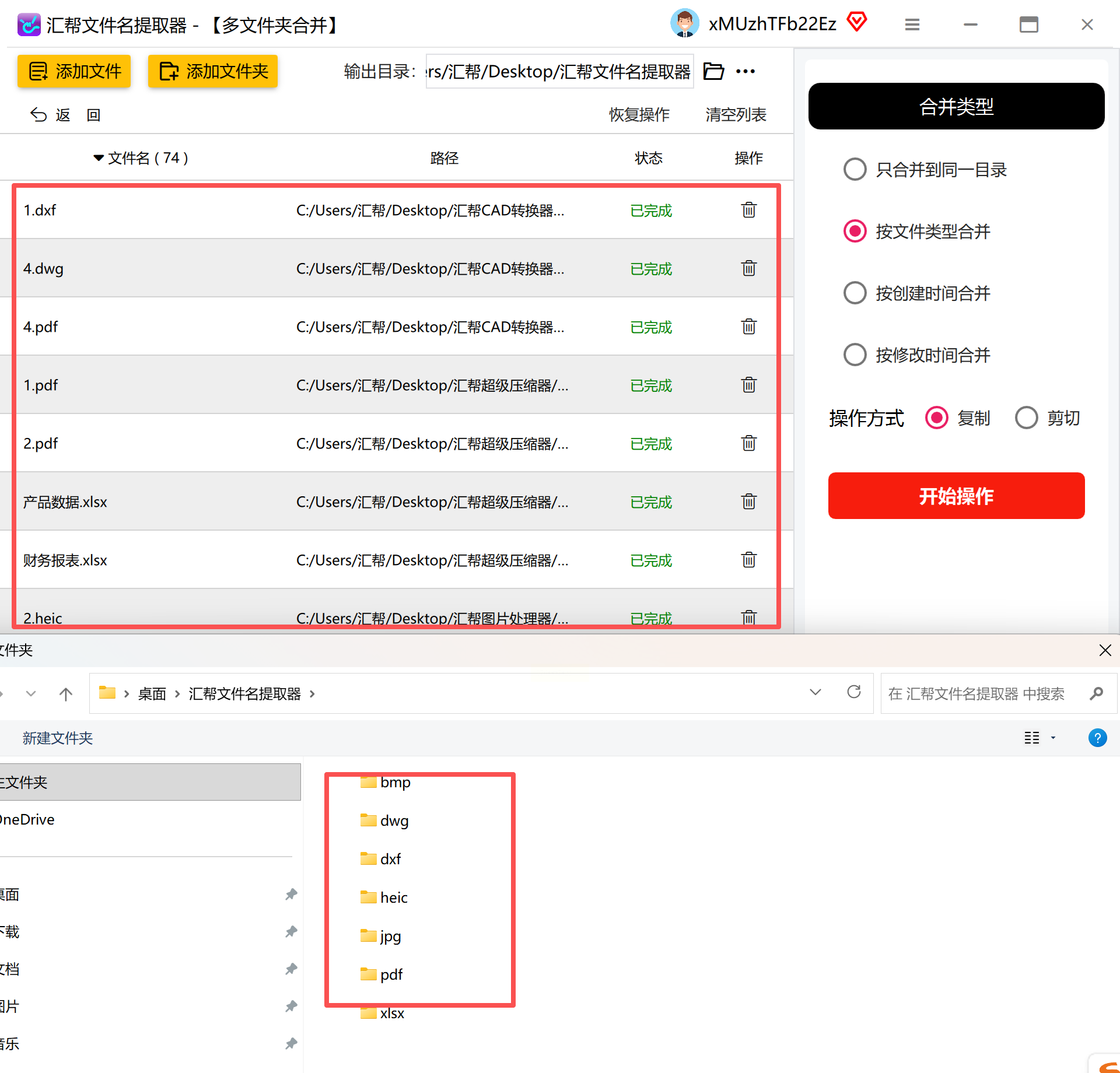Click 清空列表 to clear list

point(736,114)
